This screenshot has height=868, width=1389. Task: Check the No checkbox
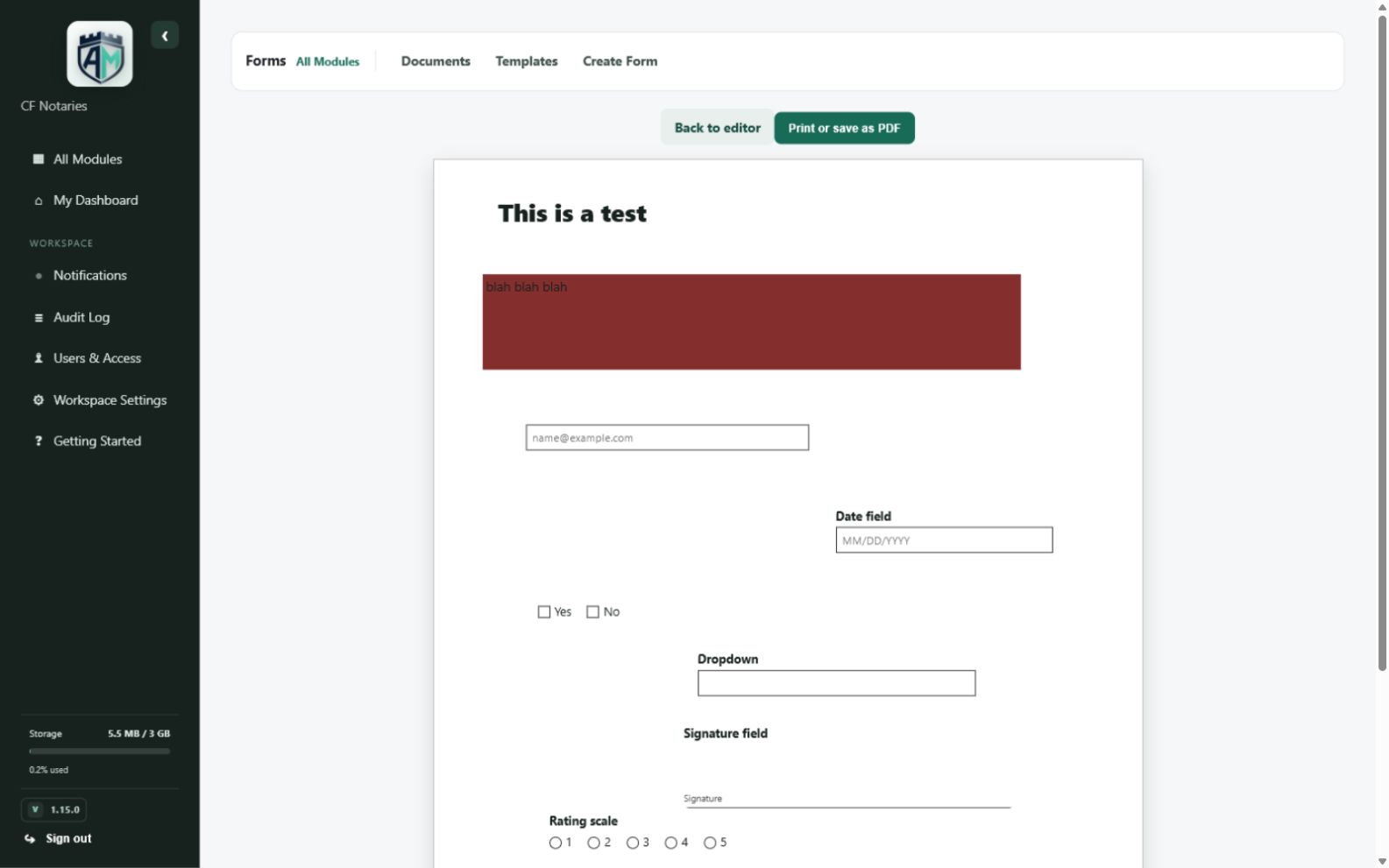coord(593,612)
